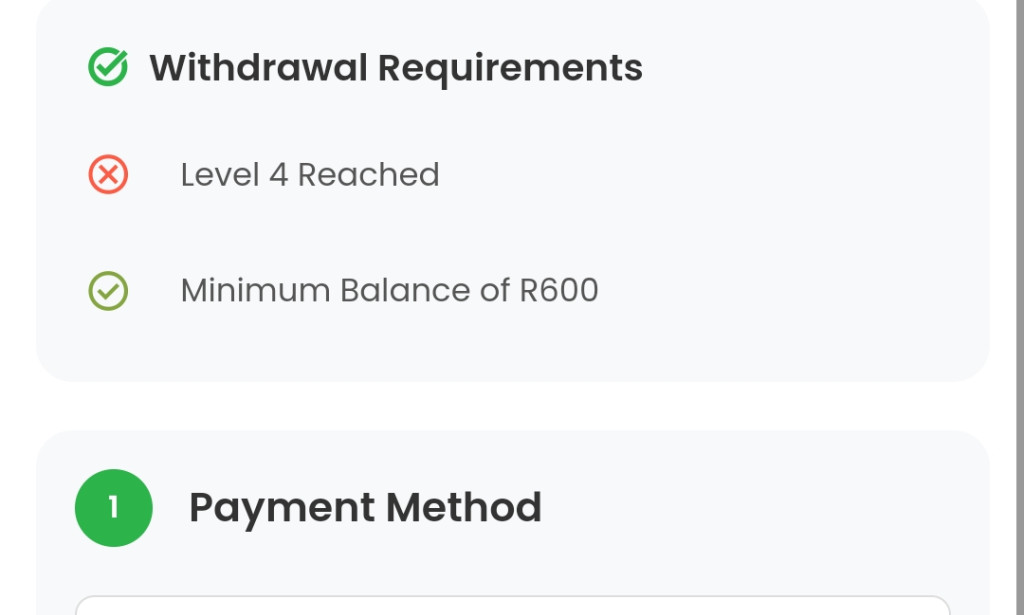Click the Level 4 Reached label
This screenshot has height=615, width=1024.
(309, 173)
